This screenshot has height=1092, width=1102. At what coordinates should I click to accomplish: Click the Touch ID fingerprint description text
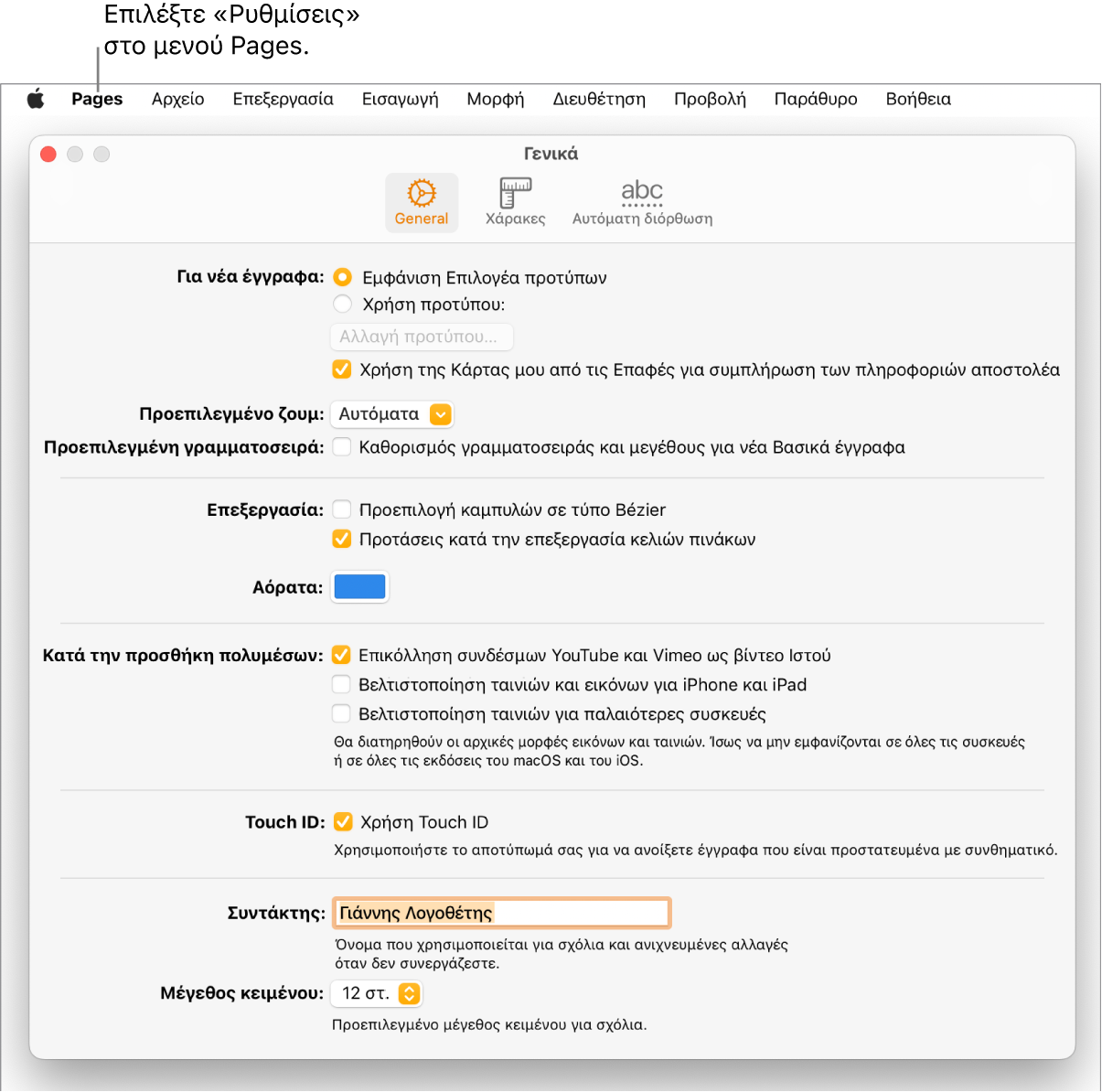695,851
